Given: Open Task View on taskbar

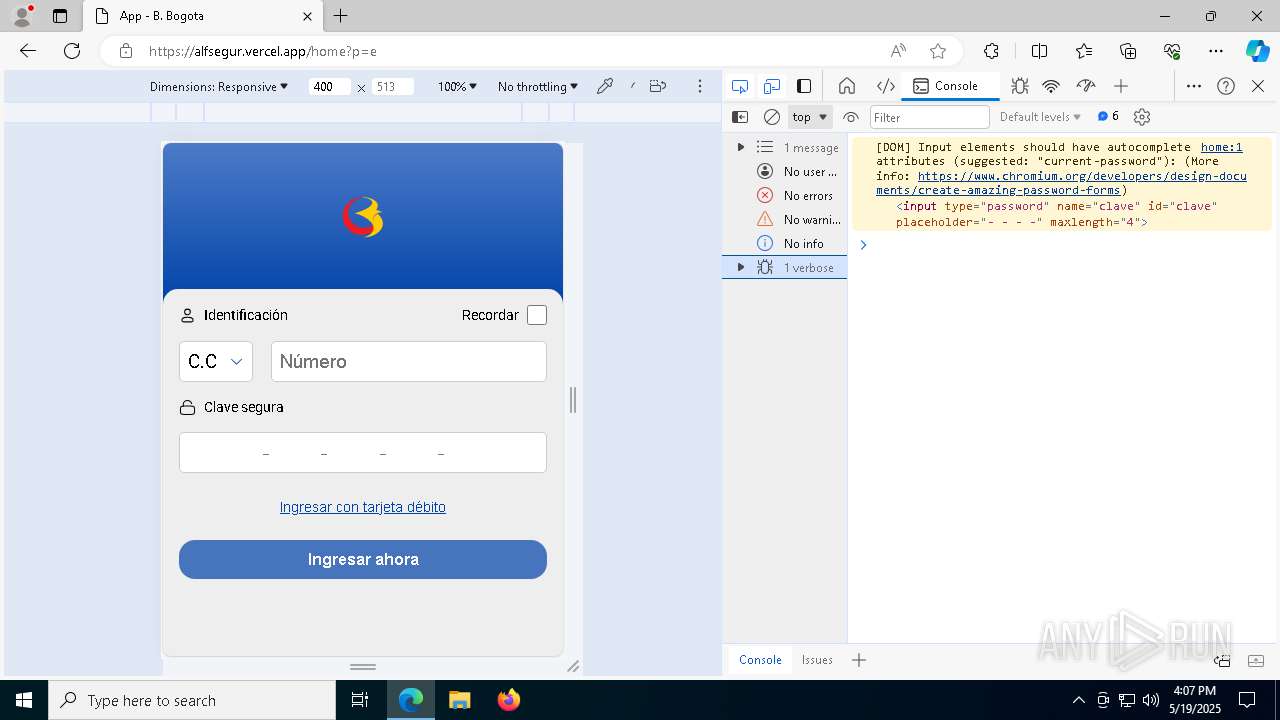Looking at the screenshot, I should pos(360,700).
